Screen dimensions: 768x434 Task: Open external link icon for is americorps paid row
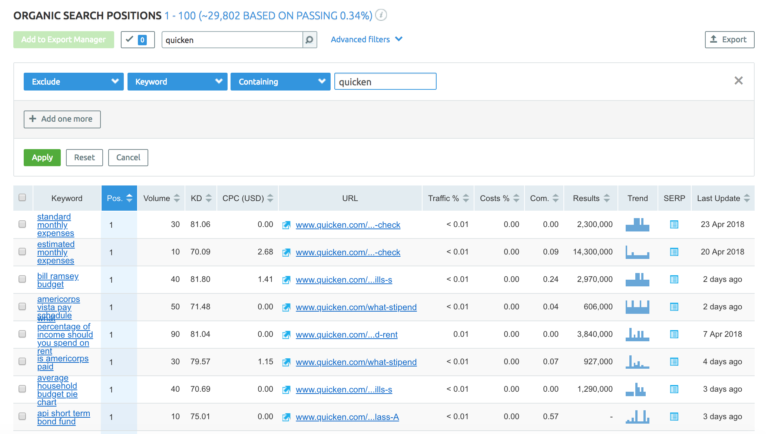286,362
